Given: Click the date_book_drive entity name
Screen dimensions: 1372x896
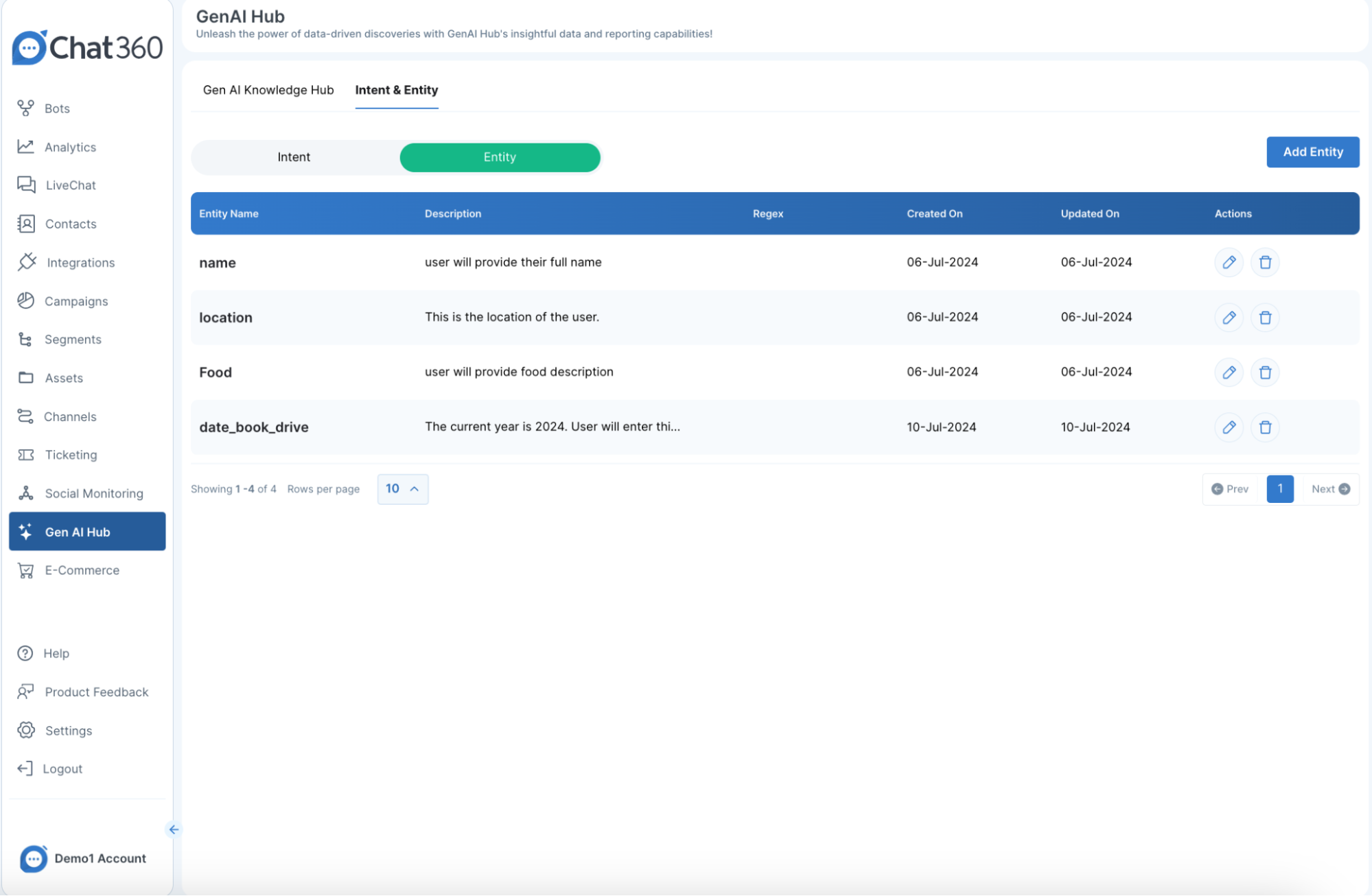Looking at the screenshot, I should point(254,427).
